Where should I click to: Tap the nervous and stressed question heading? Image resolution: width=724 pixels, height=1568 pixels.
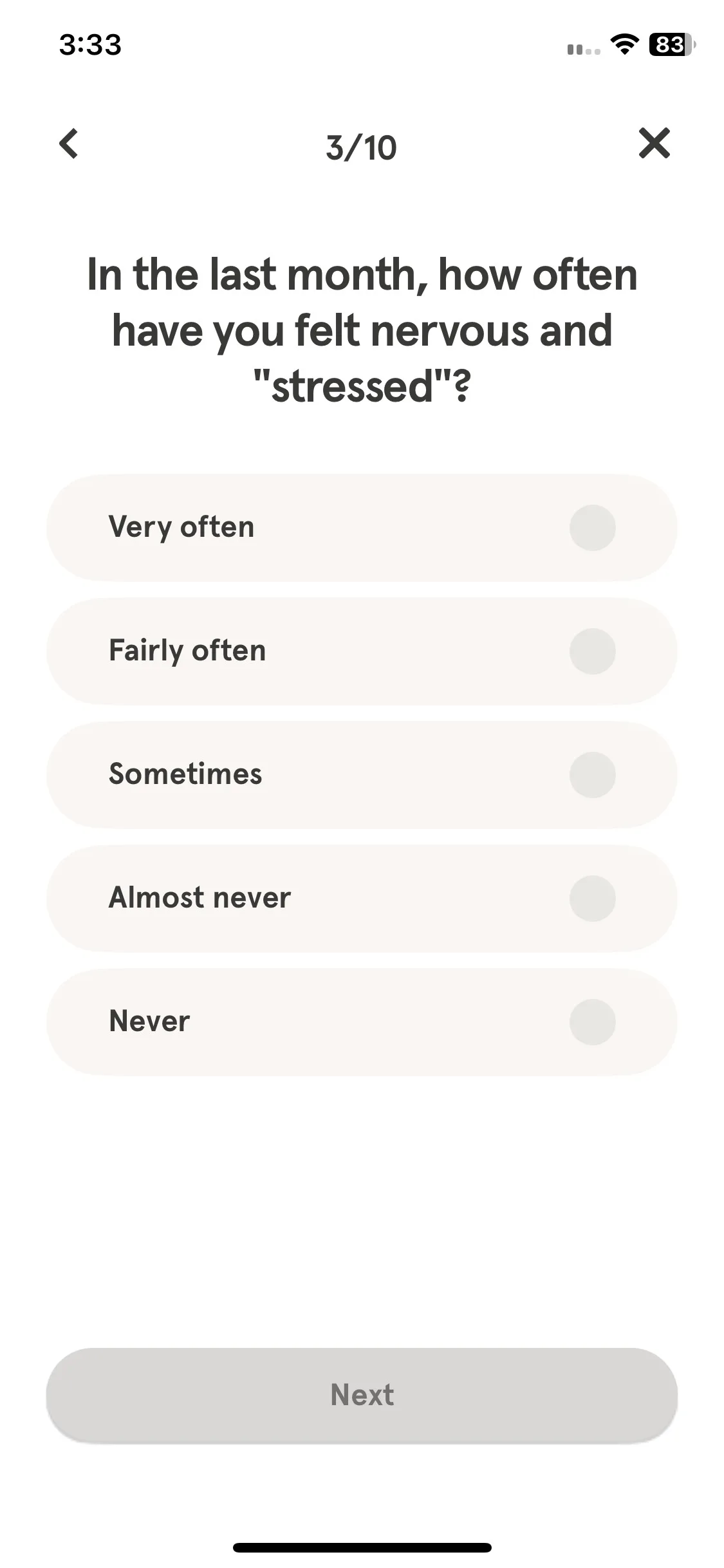coord(362,330)
